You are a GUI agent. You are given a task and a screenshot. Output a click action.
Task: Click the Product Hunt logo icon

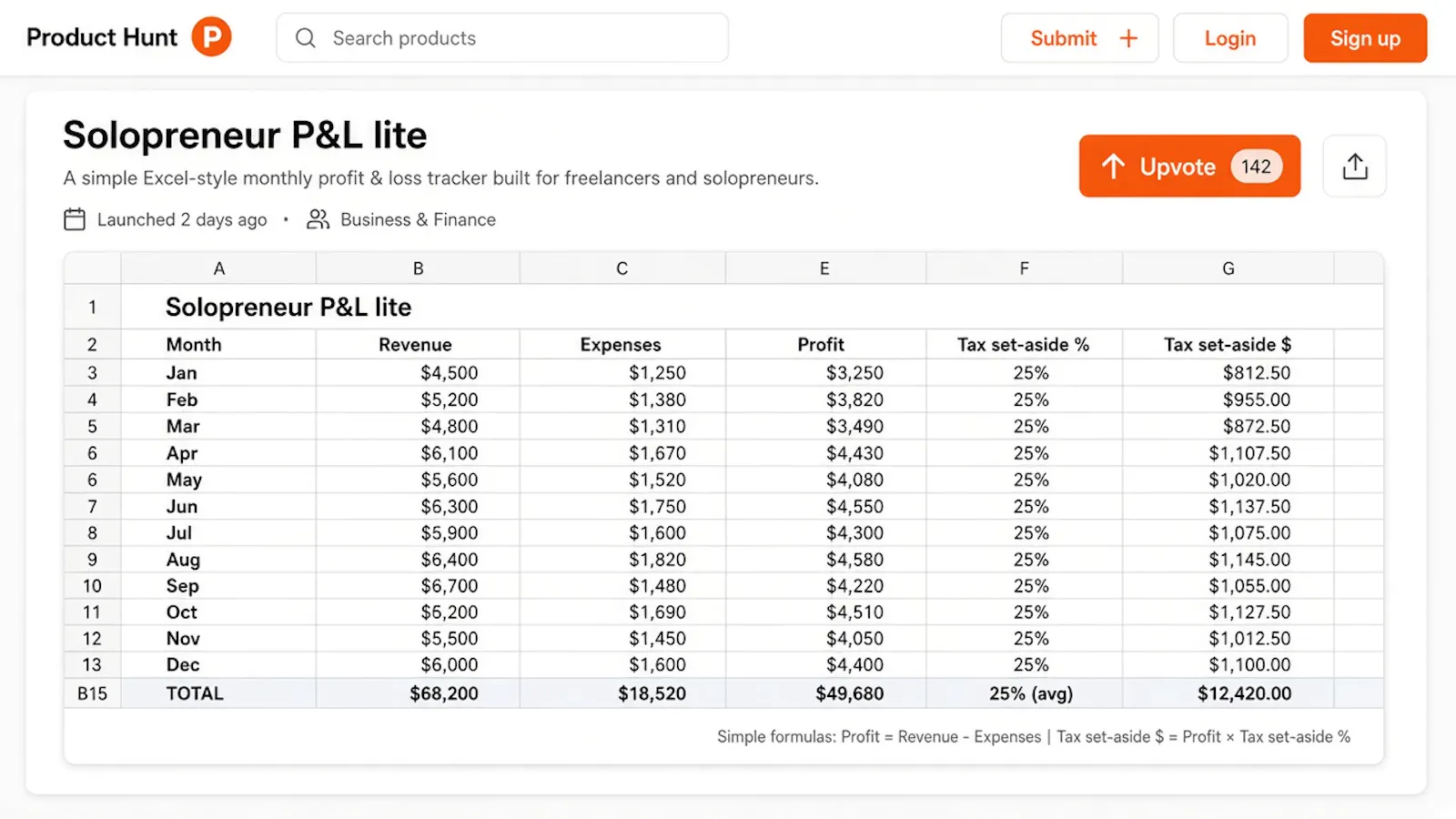211,37
